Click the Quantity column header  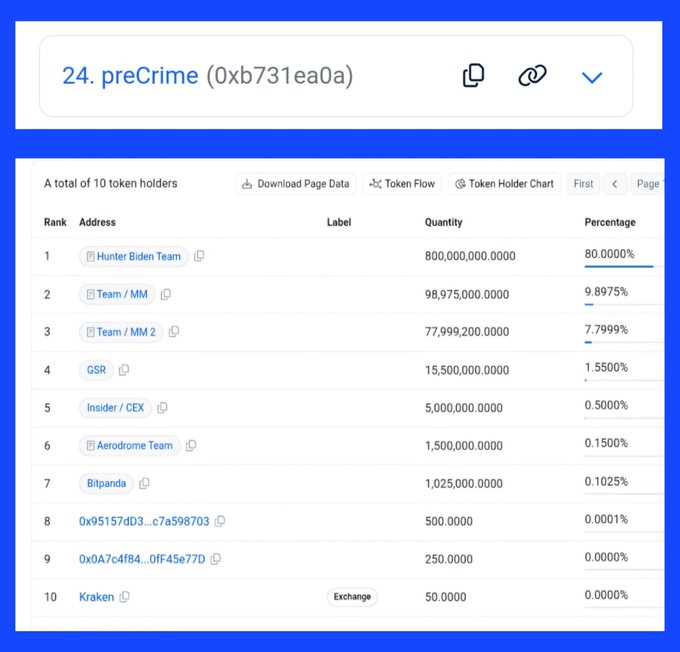tap(443, 222)
